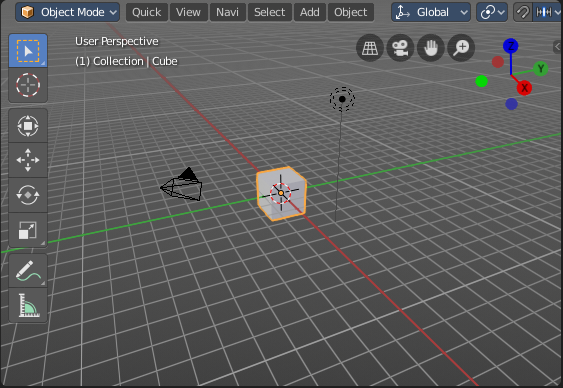Toggle the snapping magnet button
This screenshot has height=388, width=563.
click(523, 12)
